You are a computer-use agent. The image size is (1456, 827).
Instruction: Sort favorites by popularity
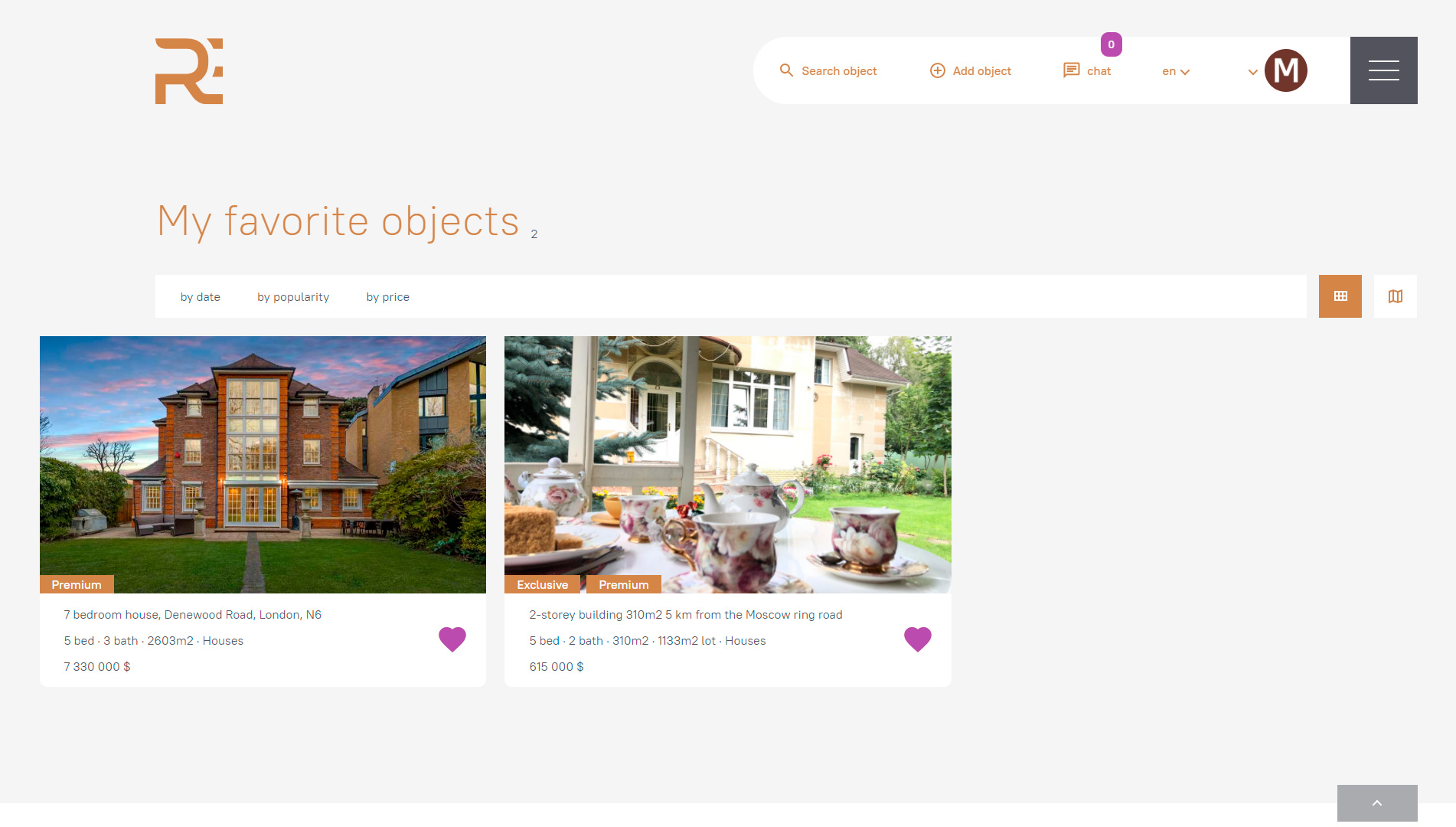(x=293, y=297)
